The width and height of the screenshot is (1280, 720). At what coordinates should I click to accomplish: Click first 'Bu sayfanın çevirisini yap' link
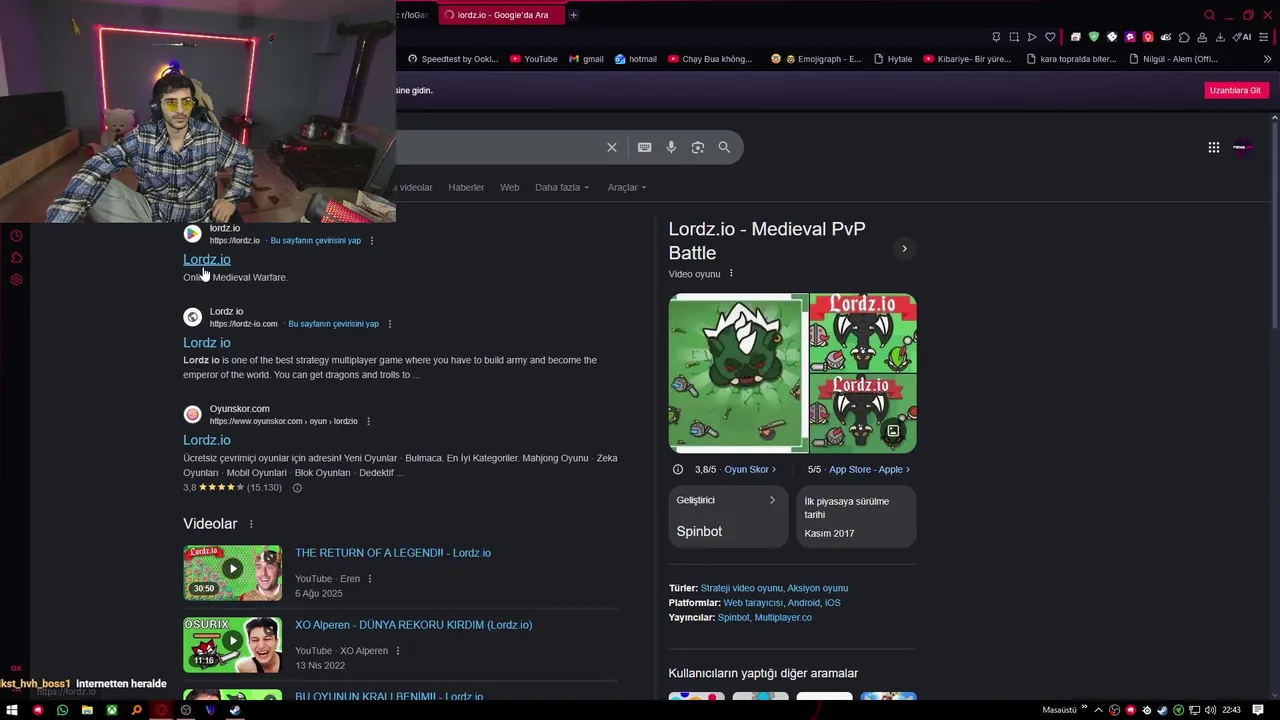pos(316,241)
